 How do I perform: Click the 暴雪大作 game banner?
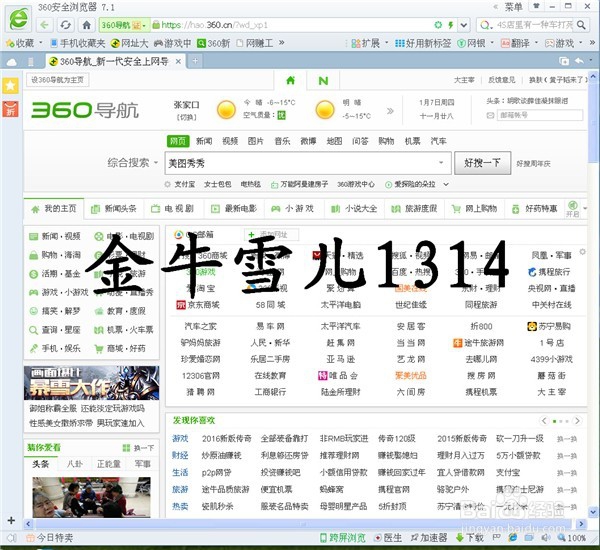(91, 383)
